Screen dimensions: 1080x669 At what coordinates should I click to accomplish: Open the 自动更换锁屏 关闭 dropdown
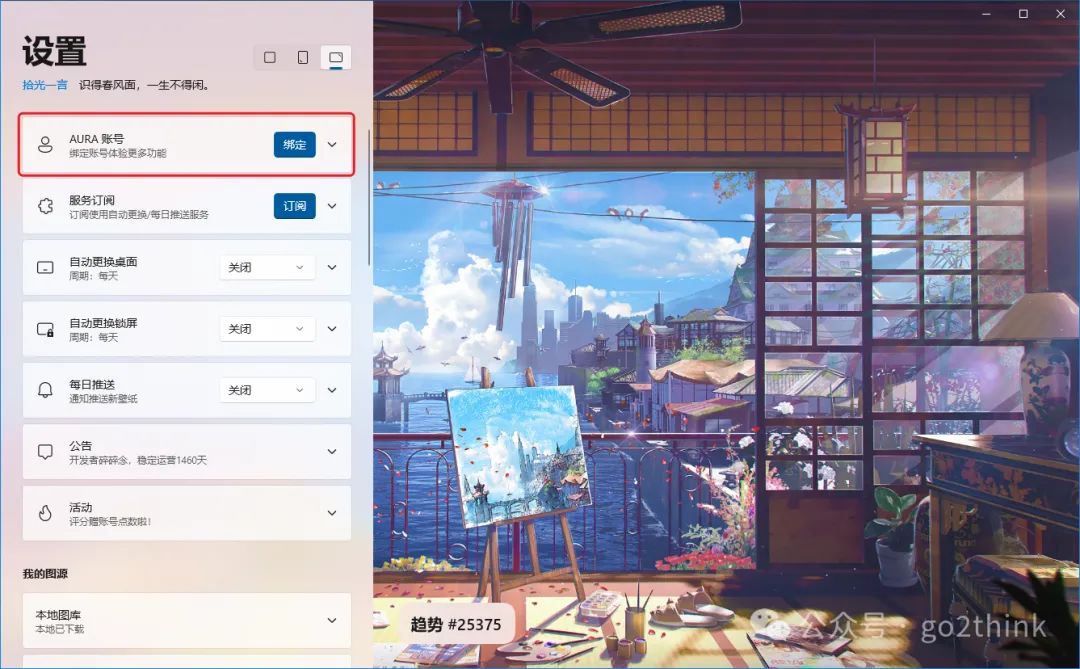(x=267, y=329)
